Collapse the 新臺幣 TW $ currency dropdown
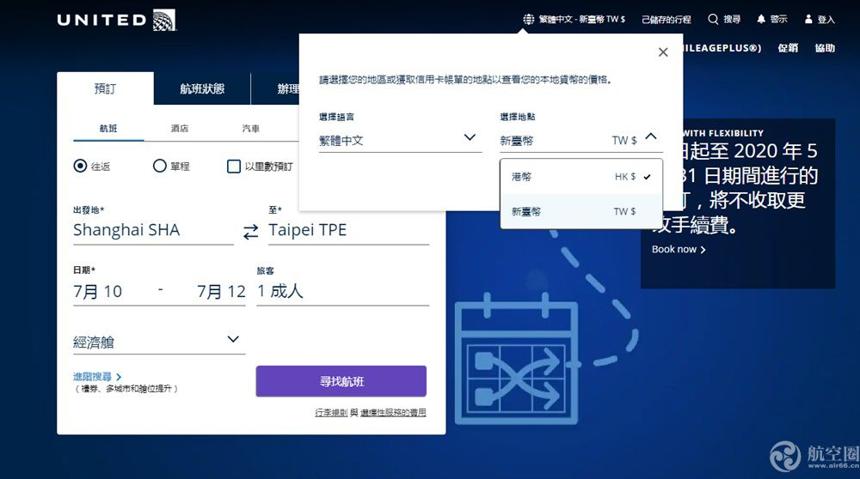Image resolution: width=860 pixels, height=479 pixels. point(581,140)
